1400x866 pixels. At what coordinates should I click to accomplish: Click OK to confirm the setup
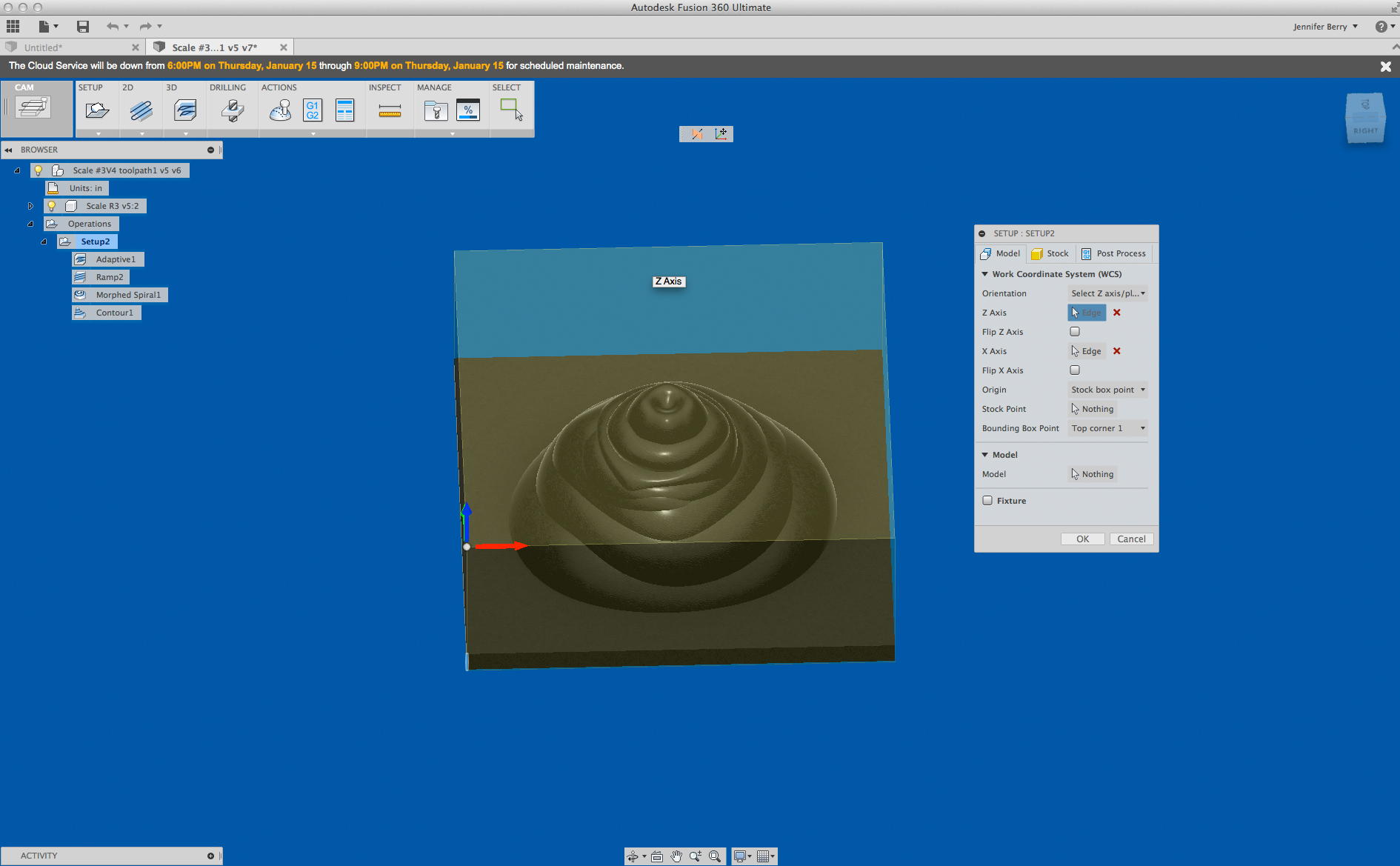tap(1082, 539)
